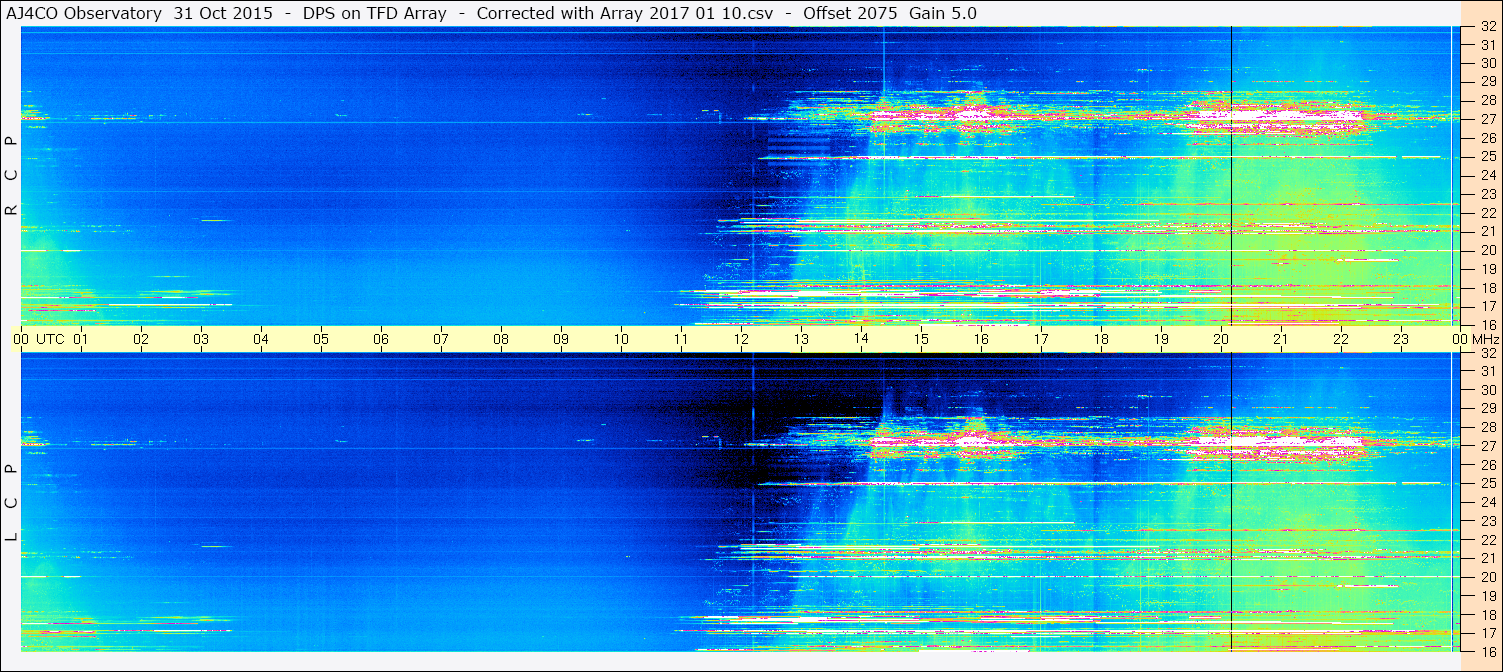The image size is (1503, 672).
Task: Select hour 12 on the UTC time axis
Action: 741,339
